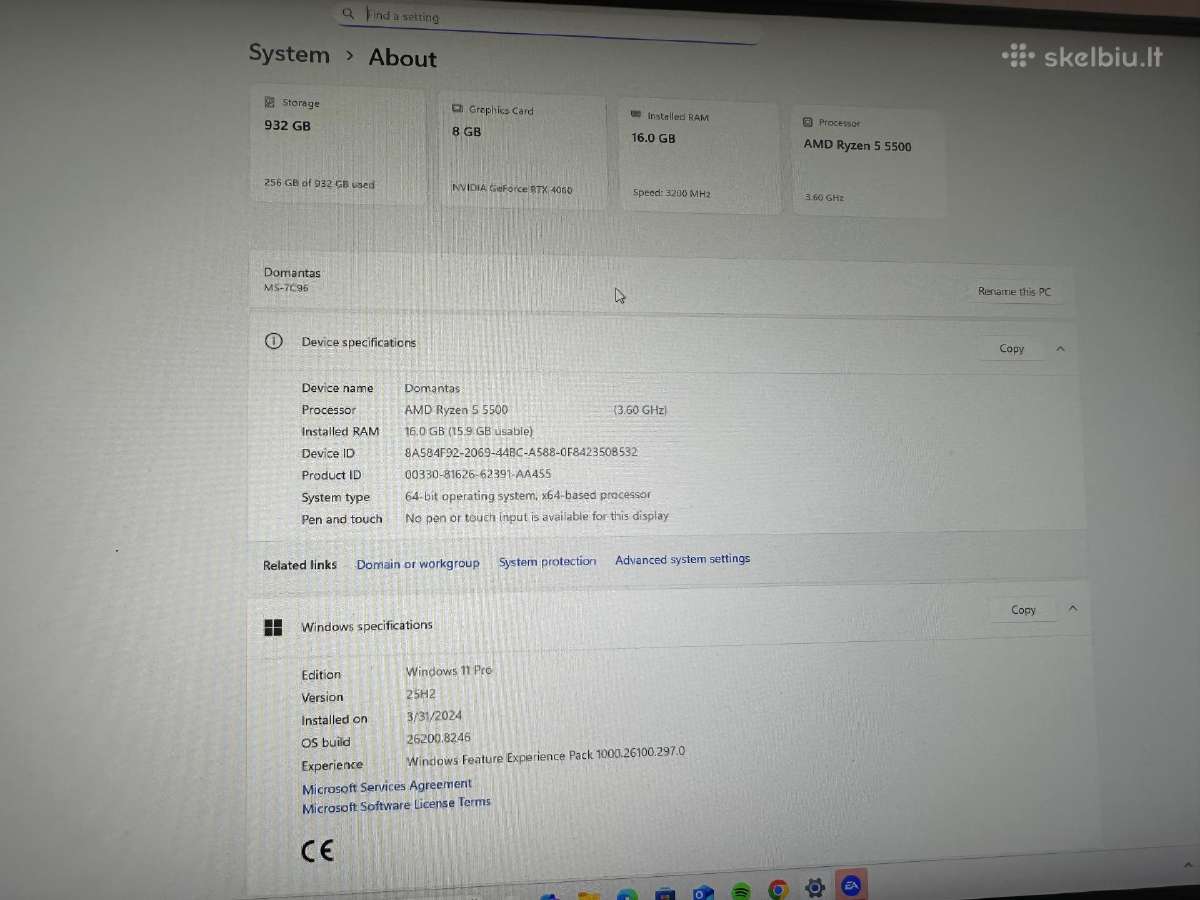Click the search magnifier icon
The width and height of the screenshot is (1200, 900).
tap(348, 14)
